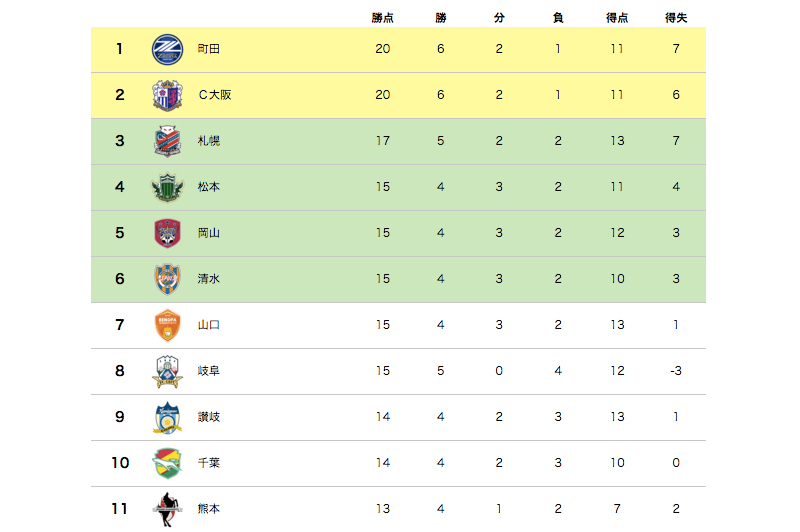Image resolution: width=800 pixels, height=532 pixels.
Task: Click the Machida team crest icon
Action: 167,49
